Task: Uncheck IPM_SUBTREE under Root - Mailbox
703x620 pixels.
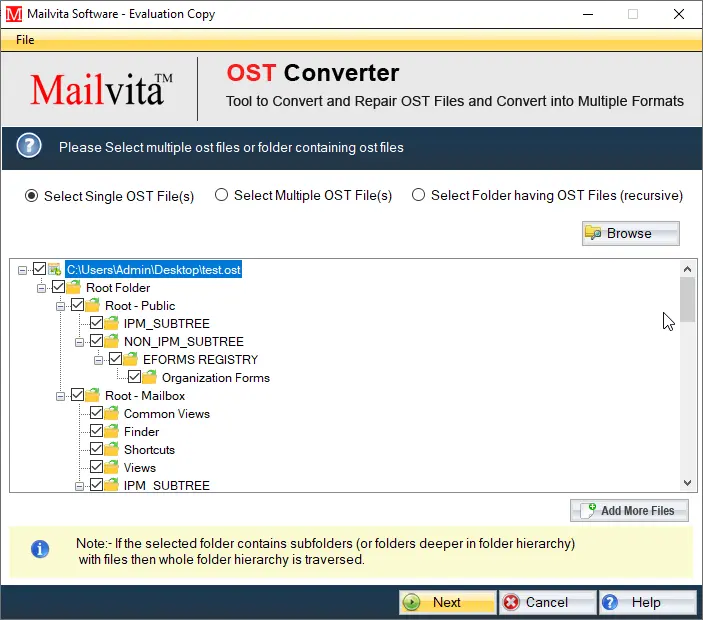Action: click(x=96, y=485)
